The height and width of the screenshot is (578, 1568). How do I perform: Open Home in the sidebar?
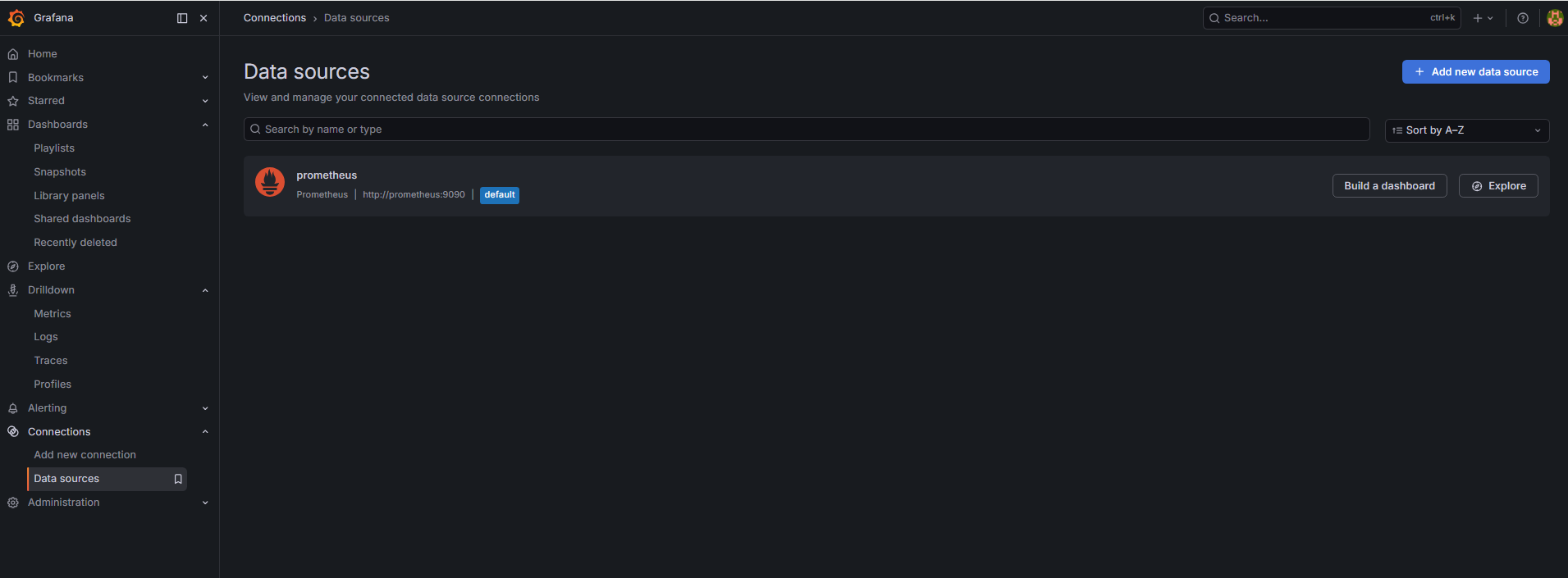[43, 54]
